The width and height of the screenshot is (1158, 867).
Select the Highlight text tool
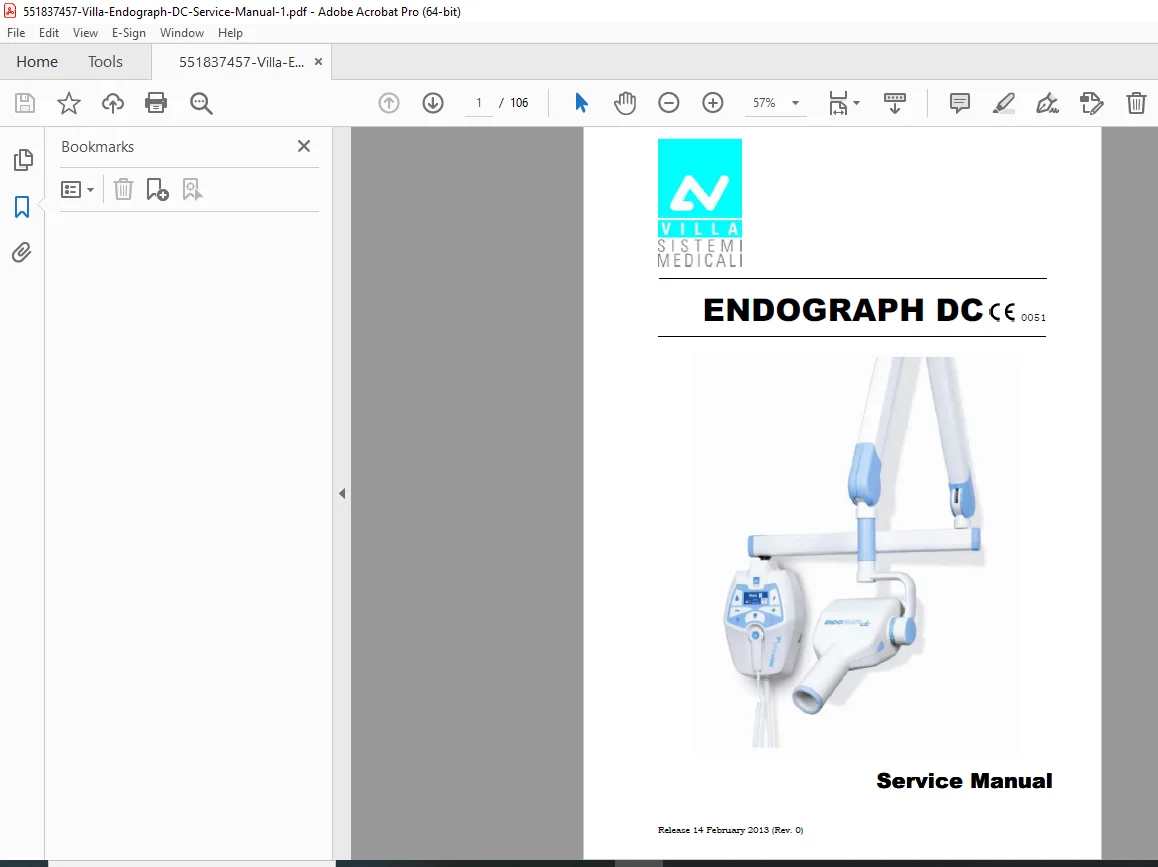click(x=1003, y=103)
